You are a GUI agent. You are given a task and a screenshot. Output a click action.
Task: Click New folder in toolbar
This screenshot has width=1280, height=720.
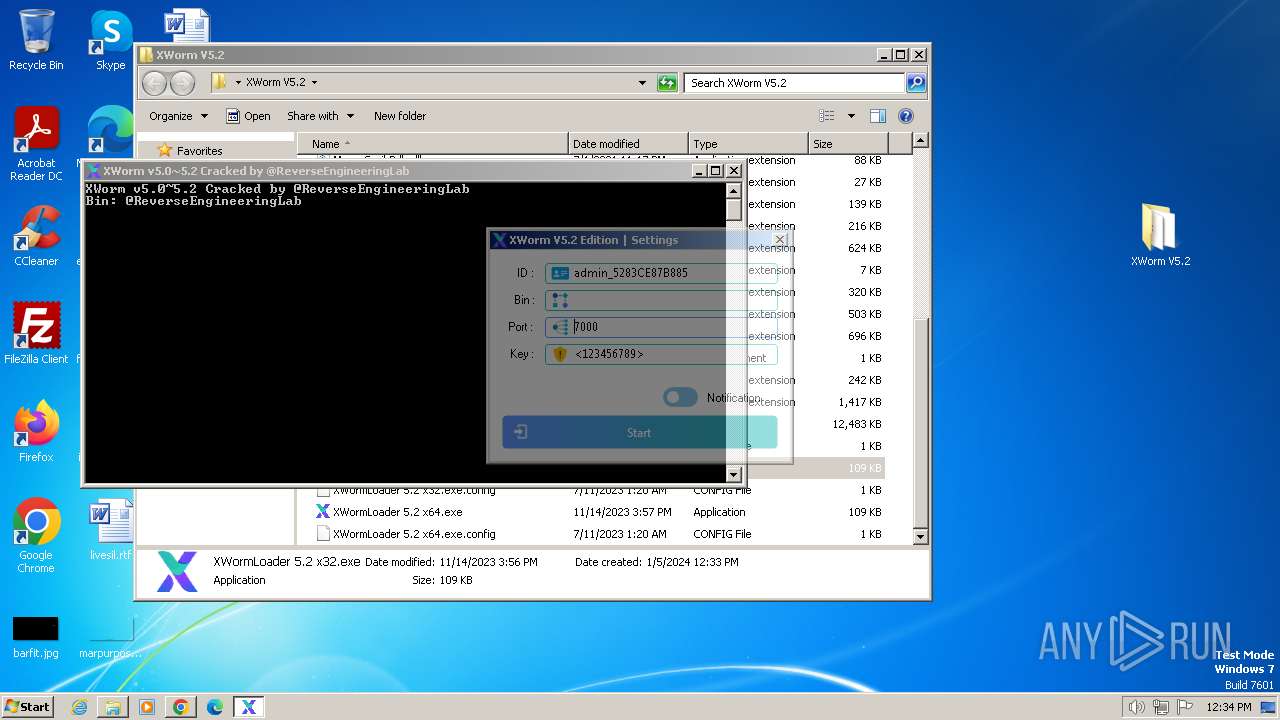[400, 116]
